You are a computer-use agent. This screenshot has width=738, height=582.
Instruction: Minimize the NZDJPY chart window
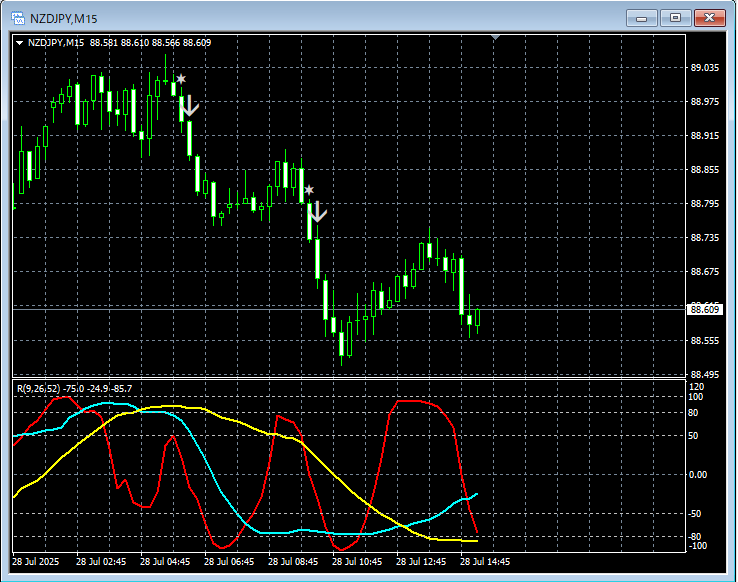[x=641, y=18]
